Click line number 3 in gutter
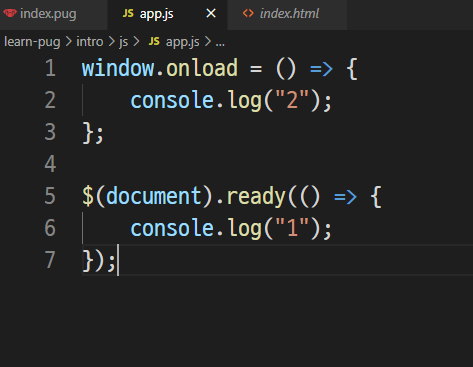 tap(50, 132)
